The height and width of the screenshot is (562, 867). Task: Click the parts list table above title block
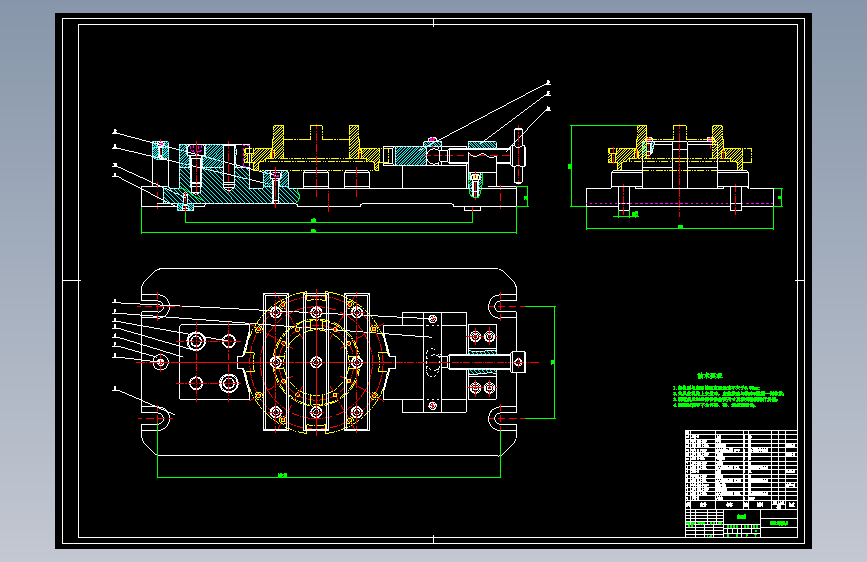click(741, 470)
